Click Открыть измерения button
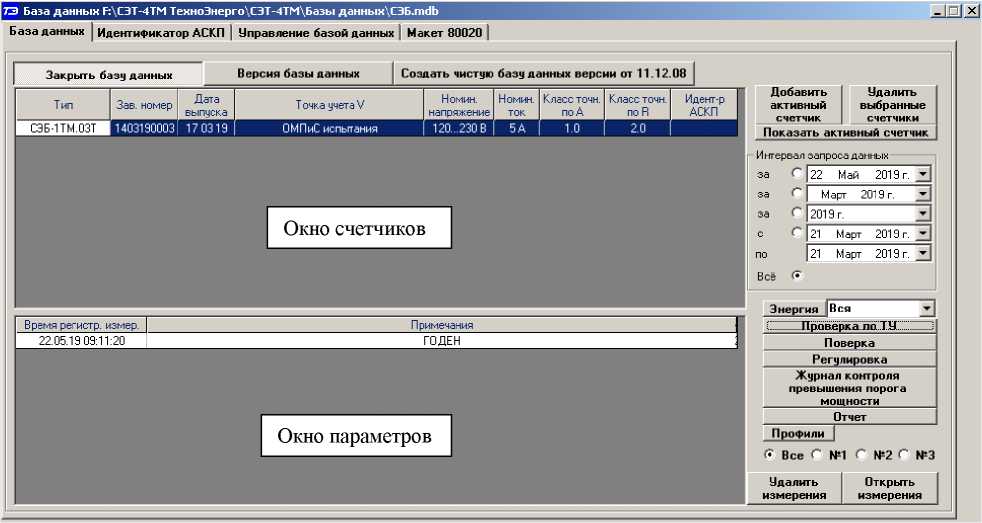 coord(890,487)
